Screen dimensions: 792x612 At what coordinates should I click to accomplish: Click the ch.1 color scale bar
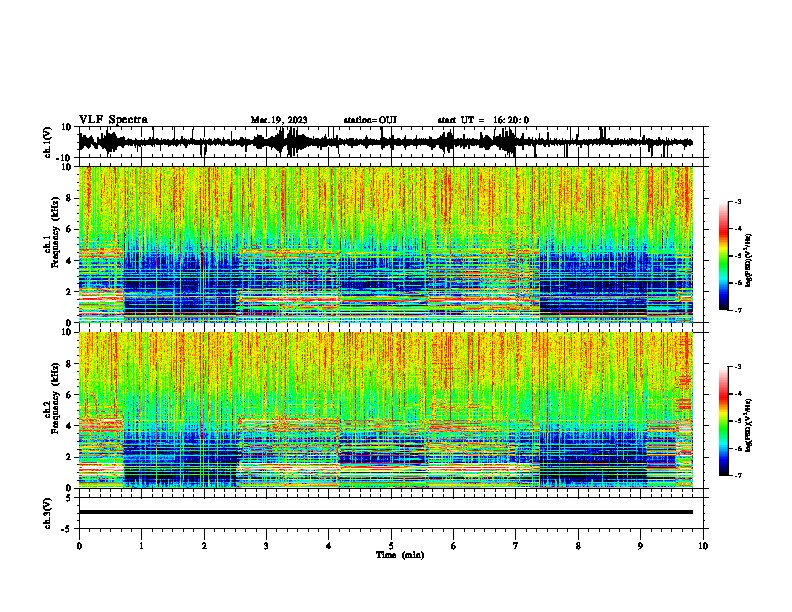click(724, 256)
